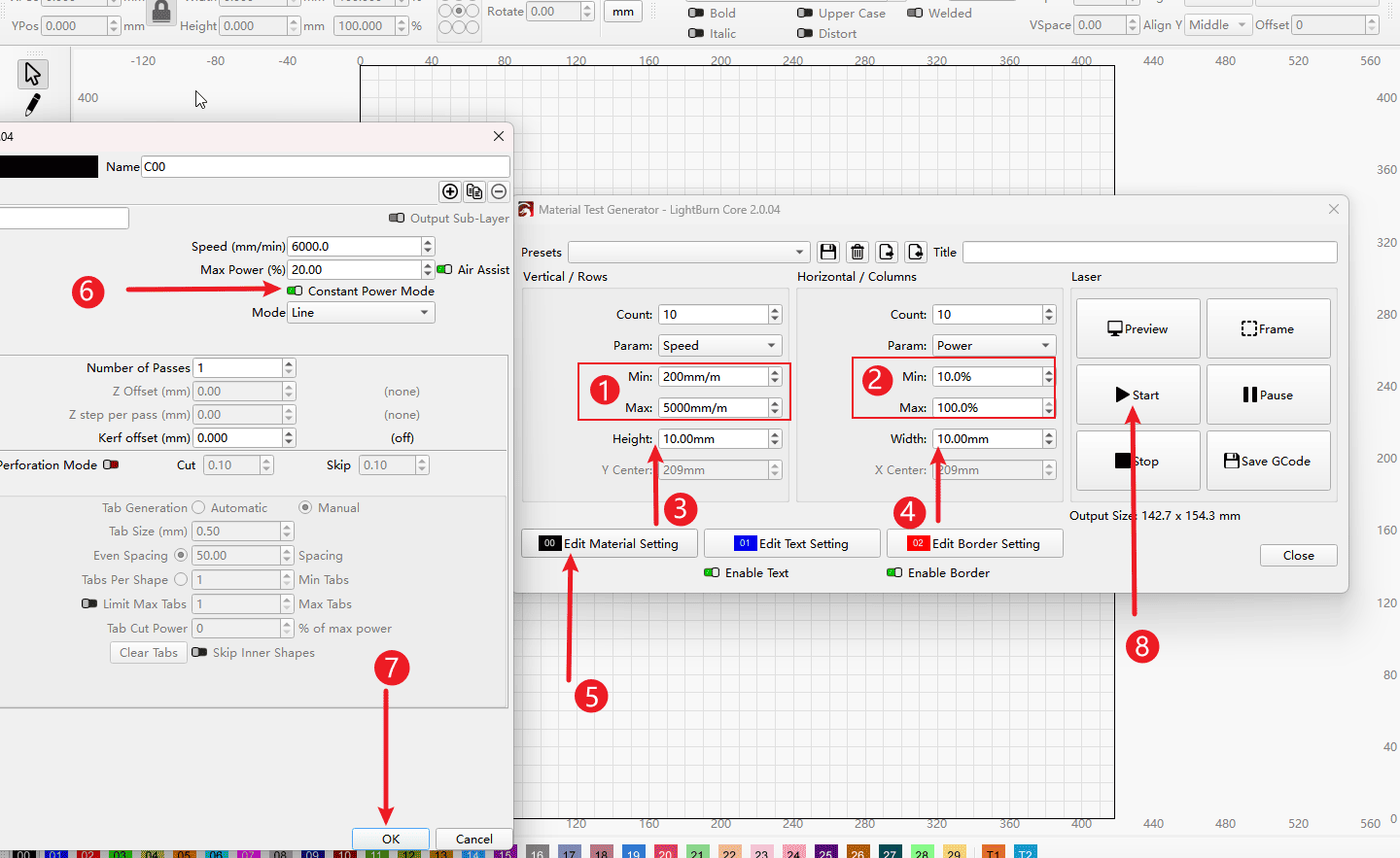The height and width of the screenshot is (858, 1400).
Task: Toggle Constant Power Mode switch
Action: pyautogui.click(x=295, y=291)
